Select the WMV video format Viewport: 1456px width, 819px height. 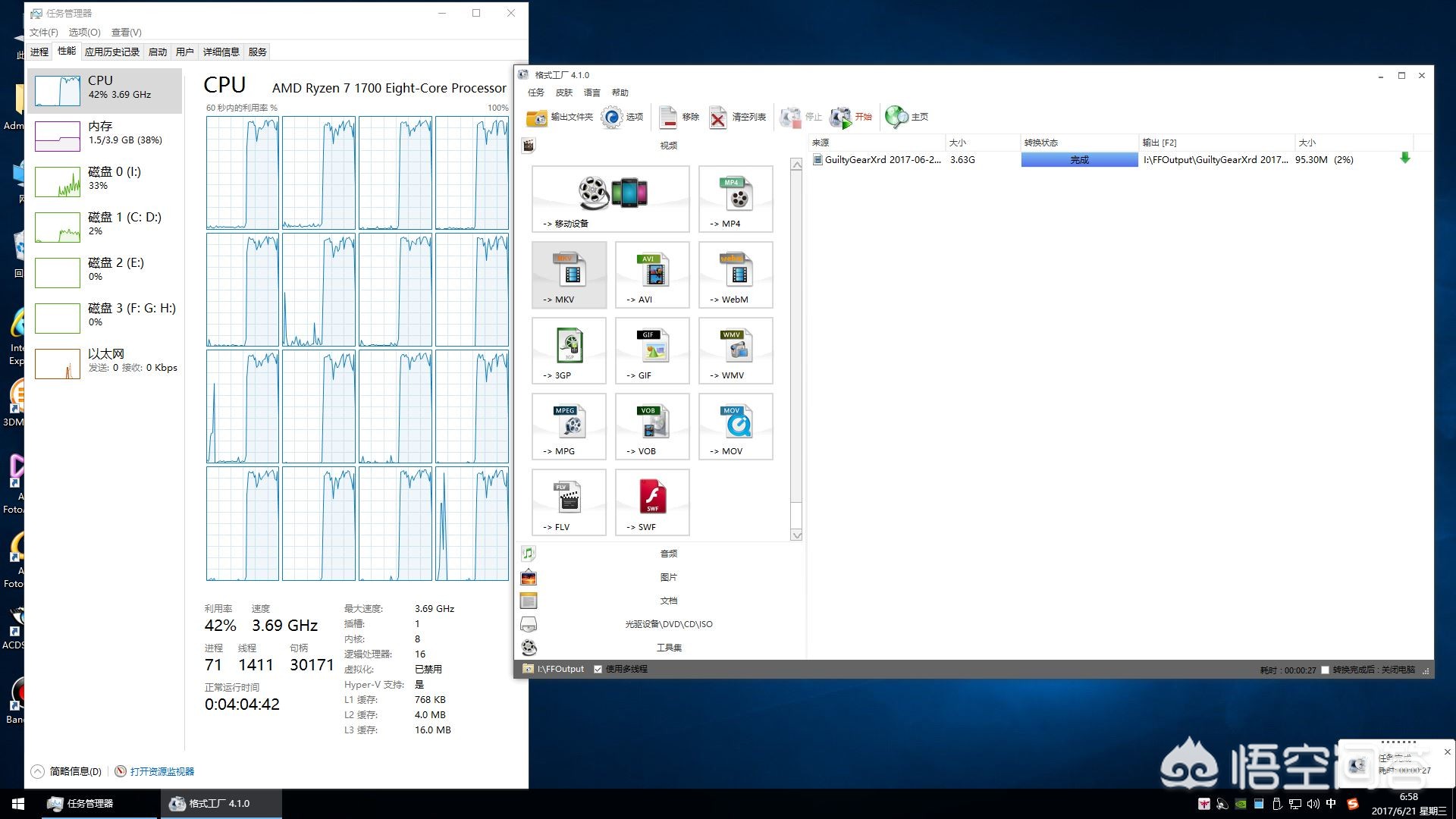pyautogui.click(x=736, y=350)
